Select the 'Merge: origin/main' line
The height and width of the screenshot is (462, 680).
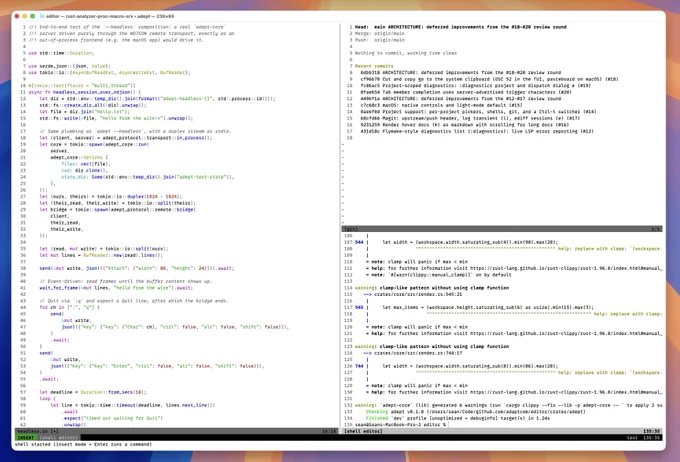[x=379, y=33]
